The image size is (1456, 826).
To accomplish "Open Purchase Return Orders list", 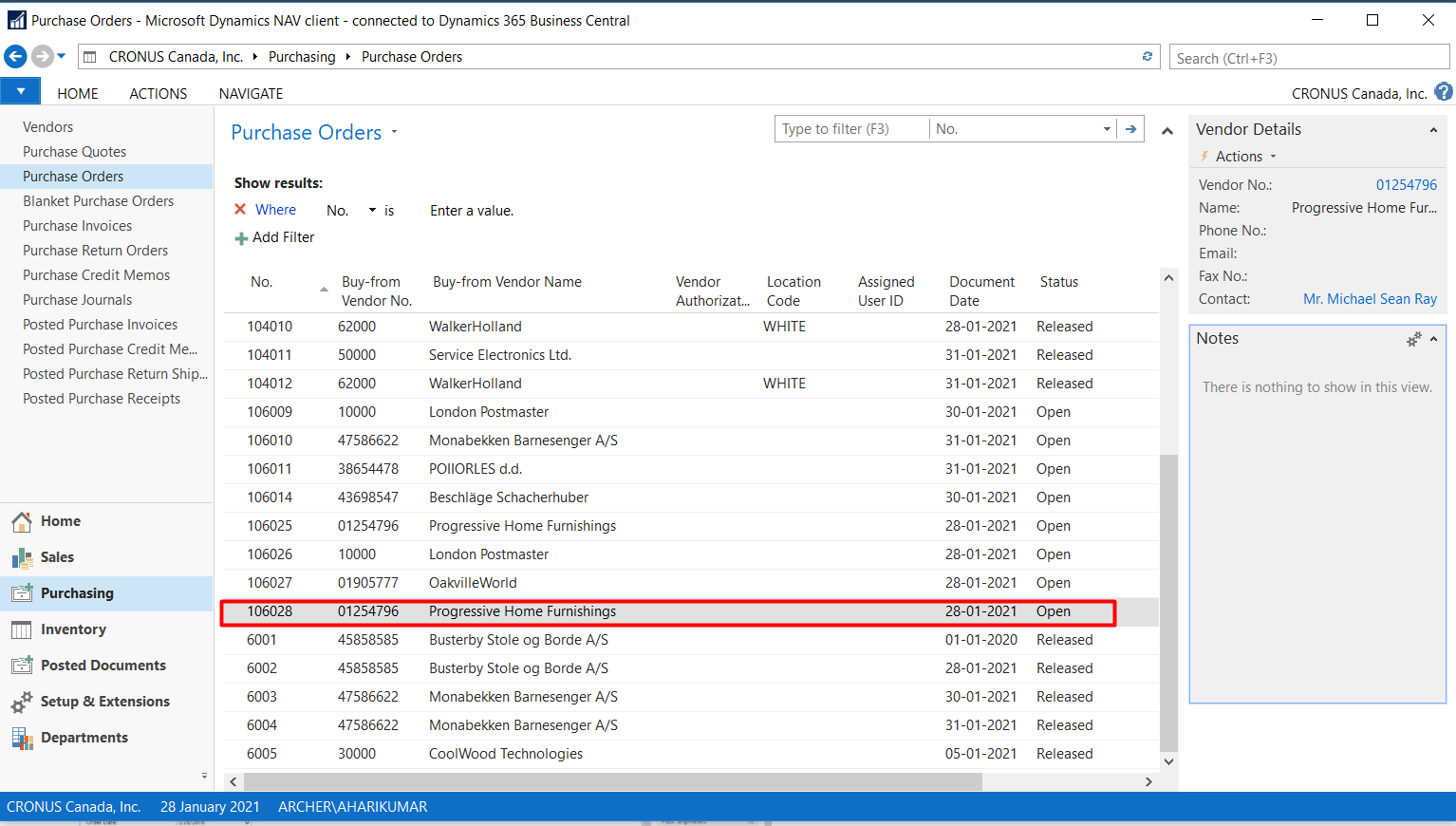I will [x=96, y=251].
